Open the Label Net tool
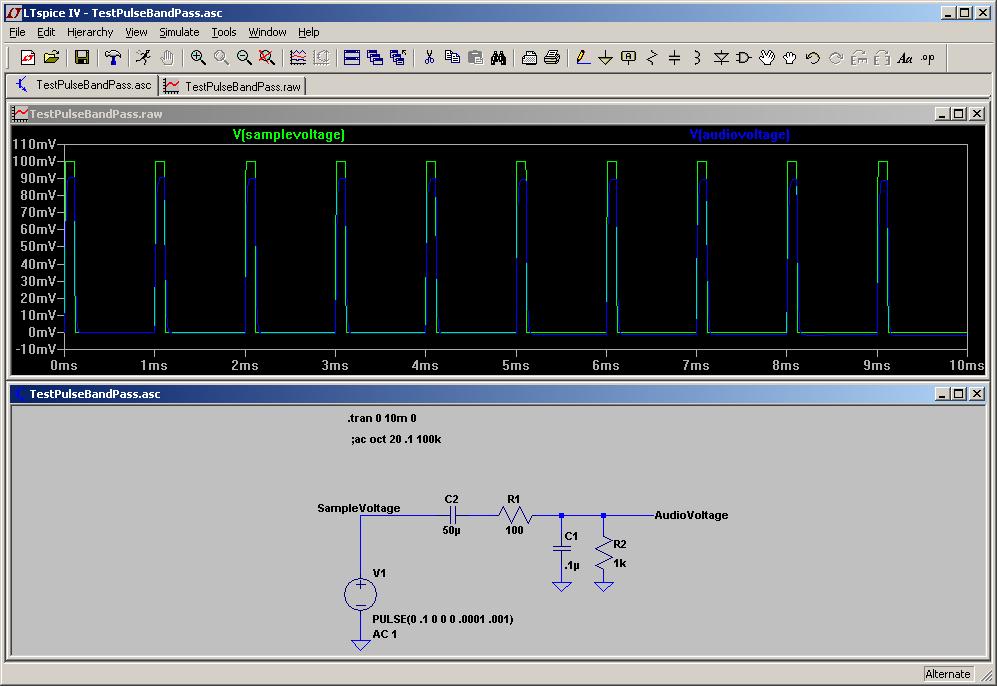 628,58
